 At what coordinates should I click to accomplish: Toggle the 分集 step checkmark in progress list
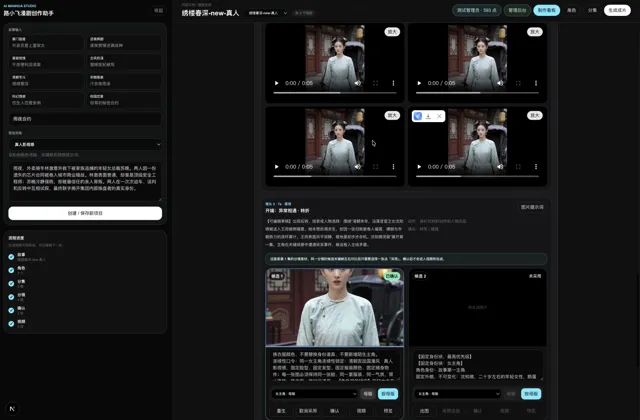(11, 284)
